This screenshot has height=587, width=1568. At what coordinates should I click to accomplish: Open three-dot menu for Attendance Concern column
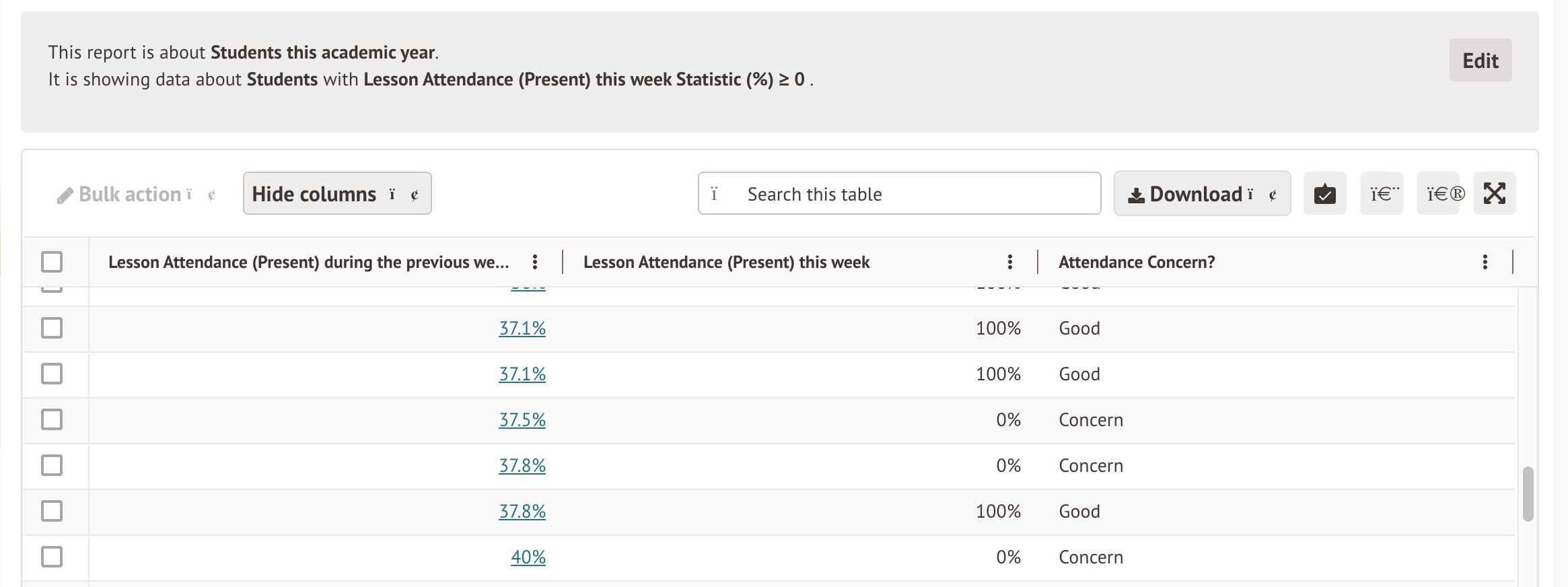click(1485, 262)
